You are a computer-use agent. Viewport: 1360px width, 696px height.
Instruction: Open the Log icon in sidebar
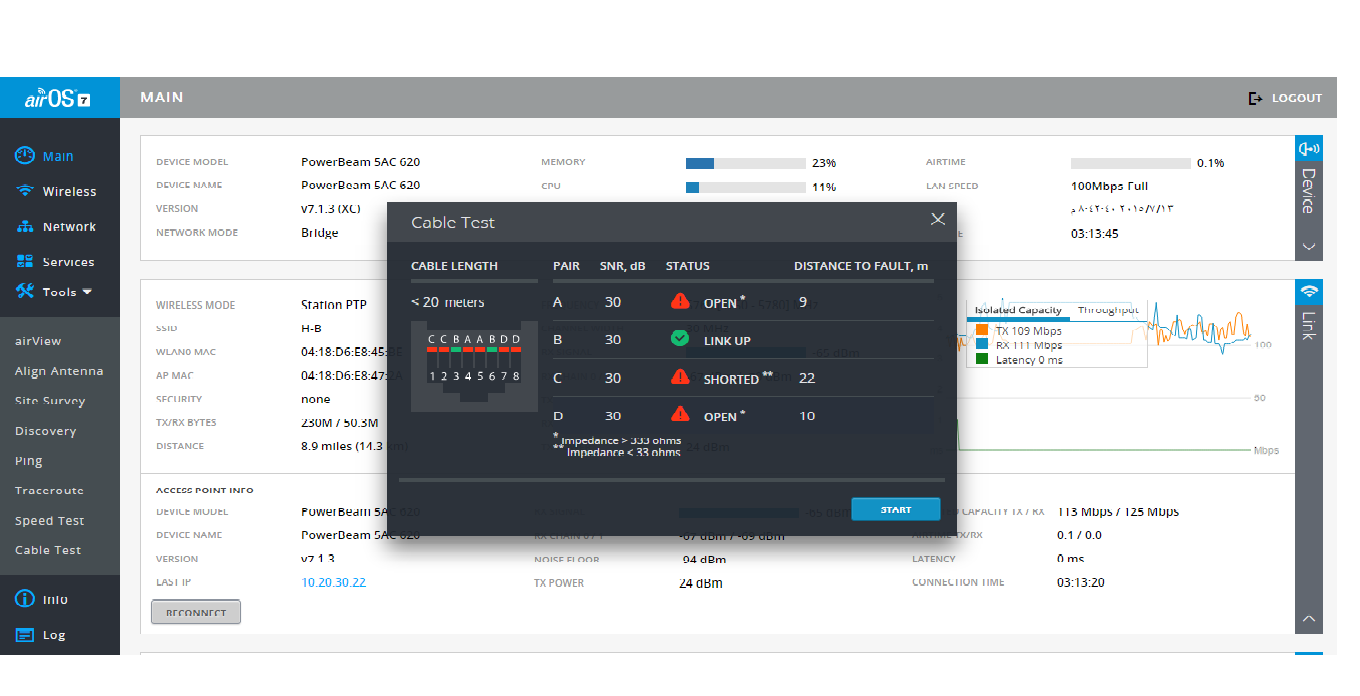(25, 635)
